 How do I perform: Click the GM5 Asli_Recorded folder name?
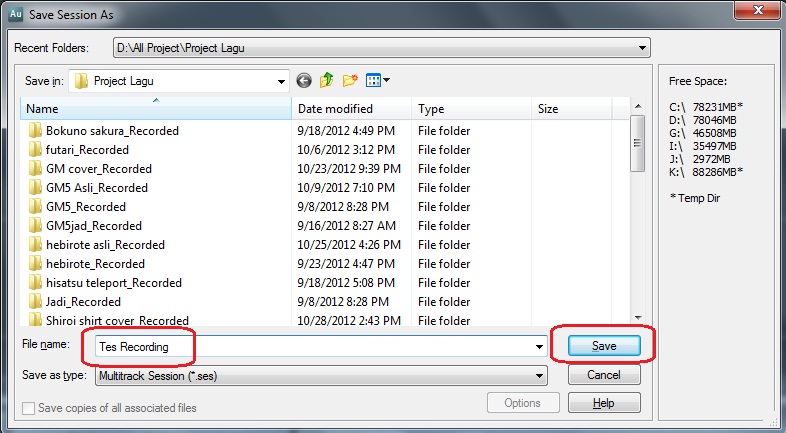[x=97, y=188]
